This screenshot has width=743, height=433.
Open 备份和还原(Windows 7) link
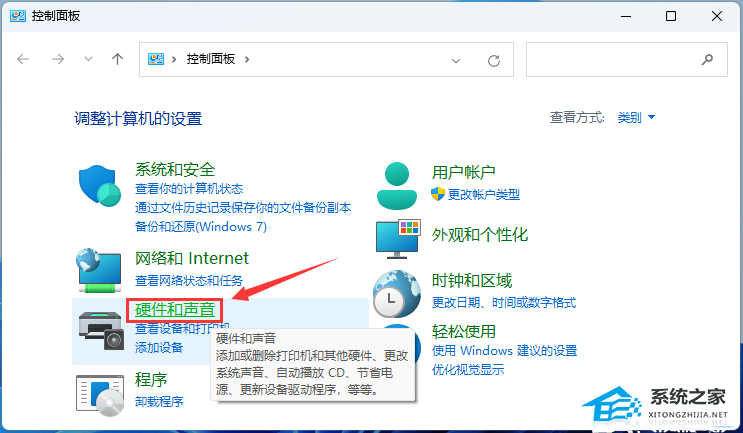201,227
